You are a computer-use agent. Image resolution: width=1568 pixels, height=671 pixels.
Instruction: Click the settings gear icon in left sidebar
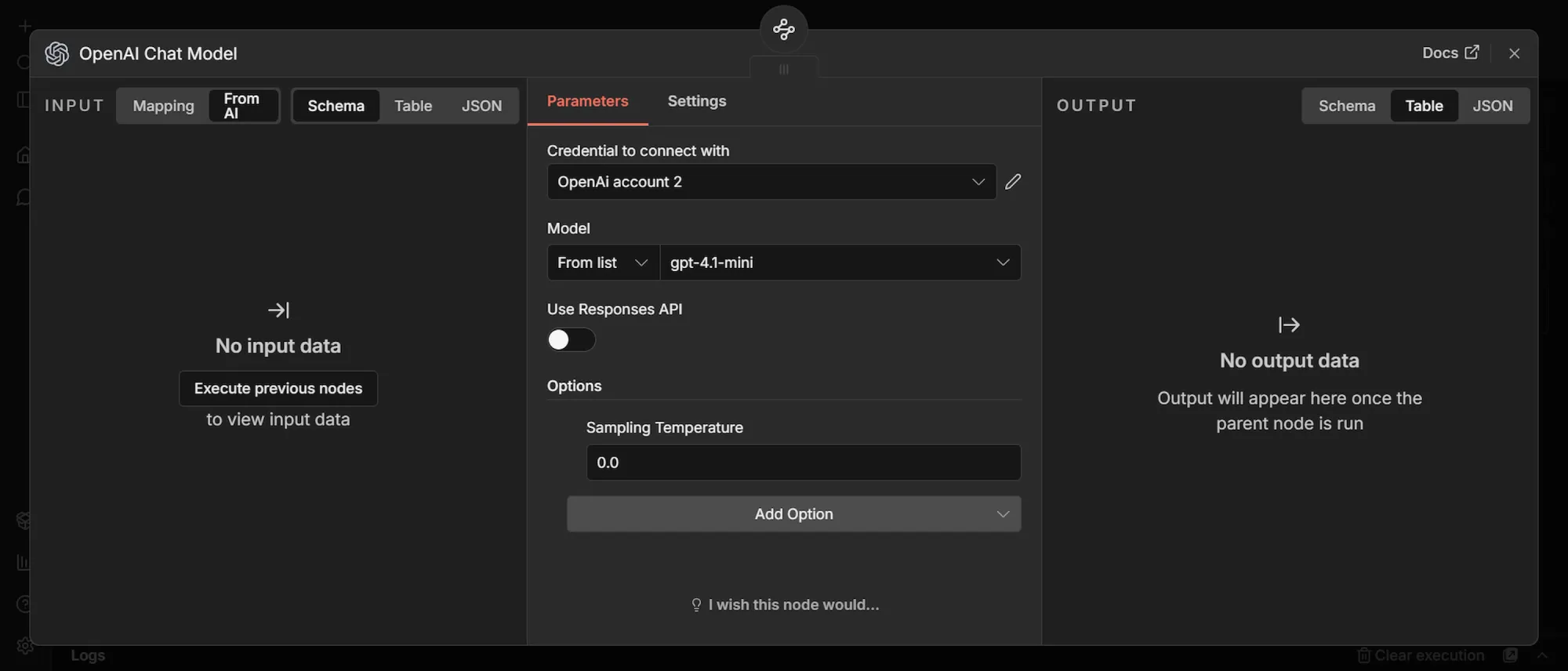24,646
